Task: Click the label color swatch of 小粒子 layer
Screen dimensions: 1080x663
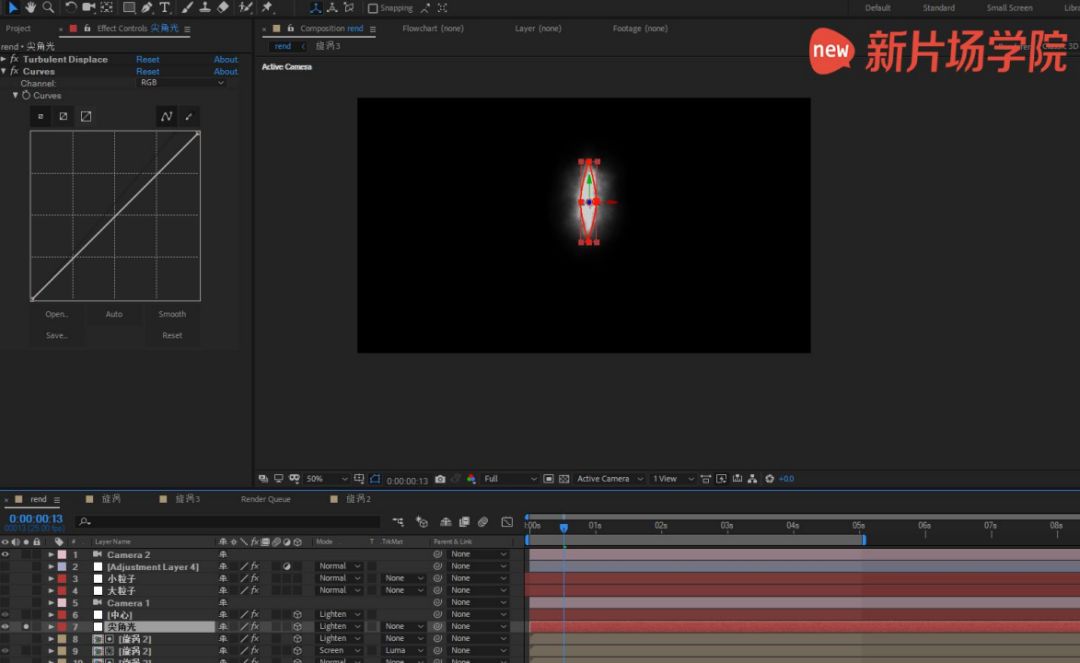Action: pos(62,578)
